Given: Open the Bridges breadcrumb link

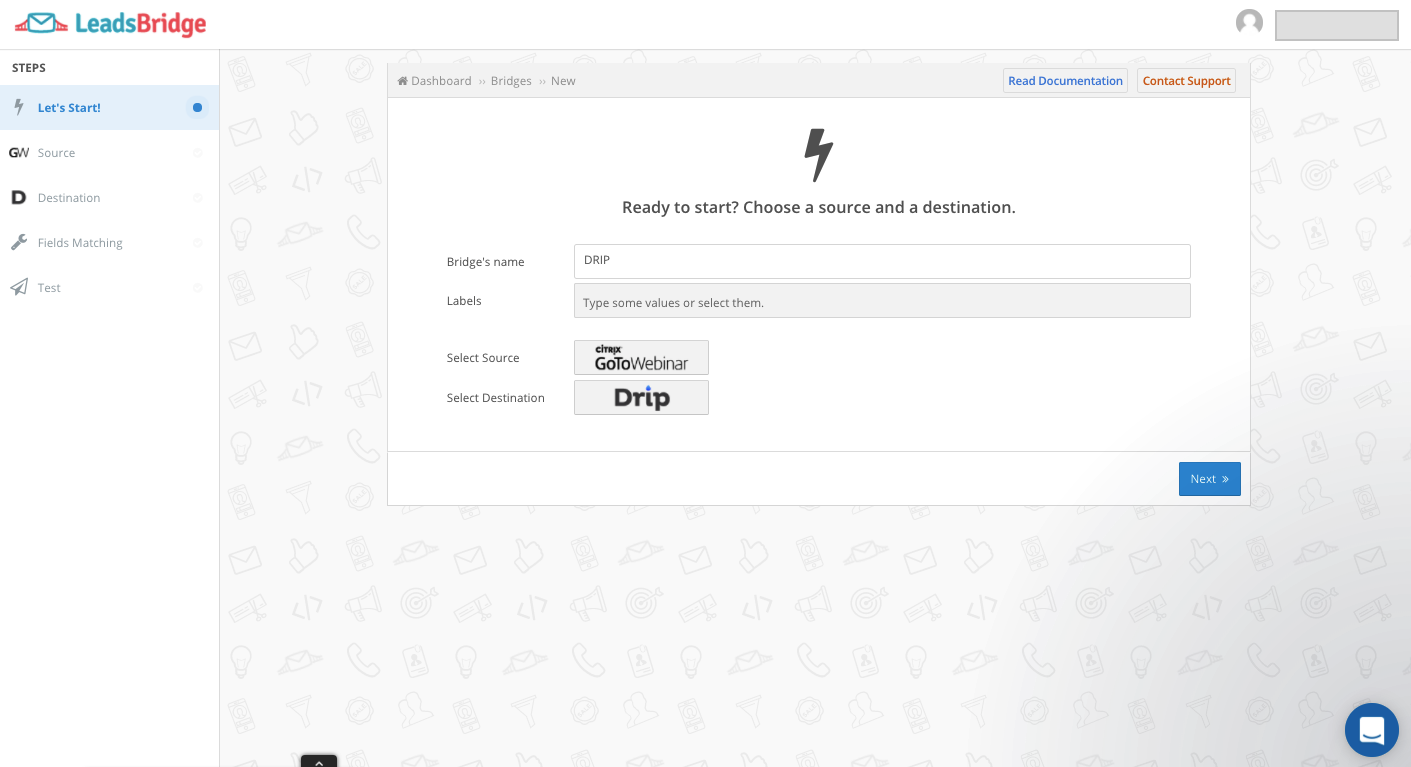Looking at the screenshot, I should pyautogui.click(x=511, y=81).
